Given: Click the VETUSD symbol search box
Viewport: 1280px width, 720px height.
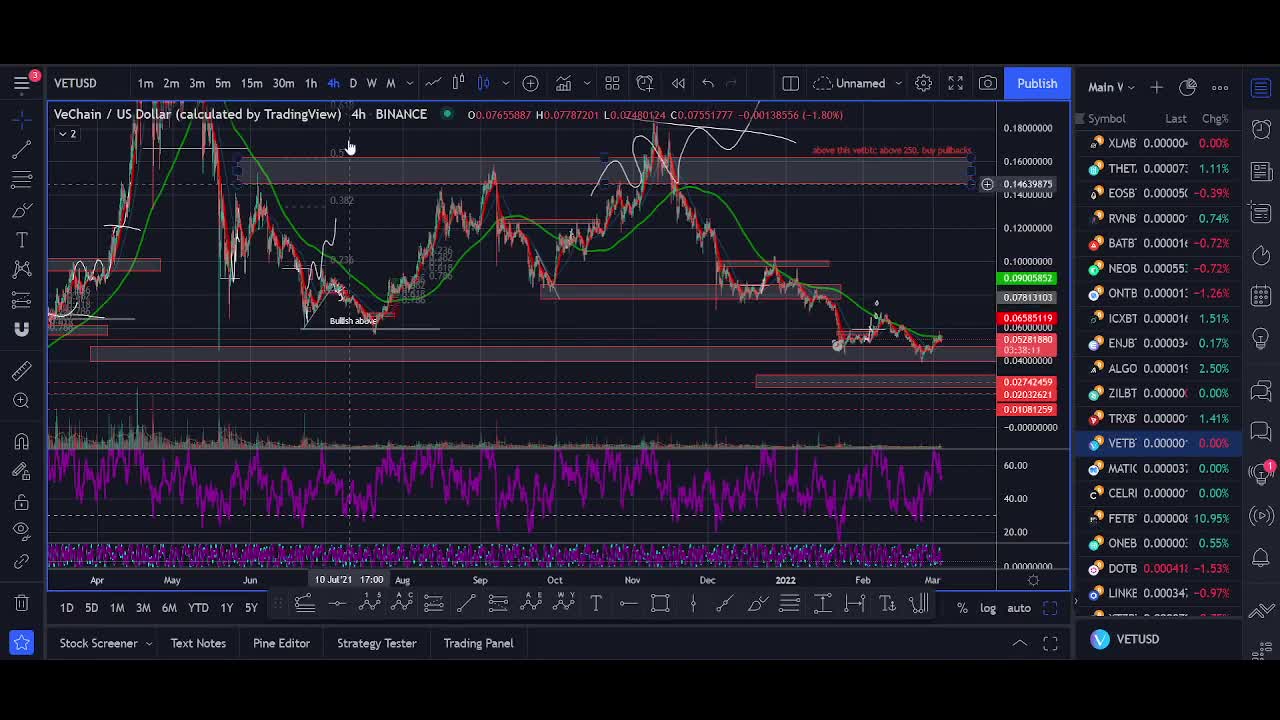Looking at the screenshot, I should pyautogui.click(x=76, y=83).
